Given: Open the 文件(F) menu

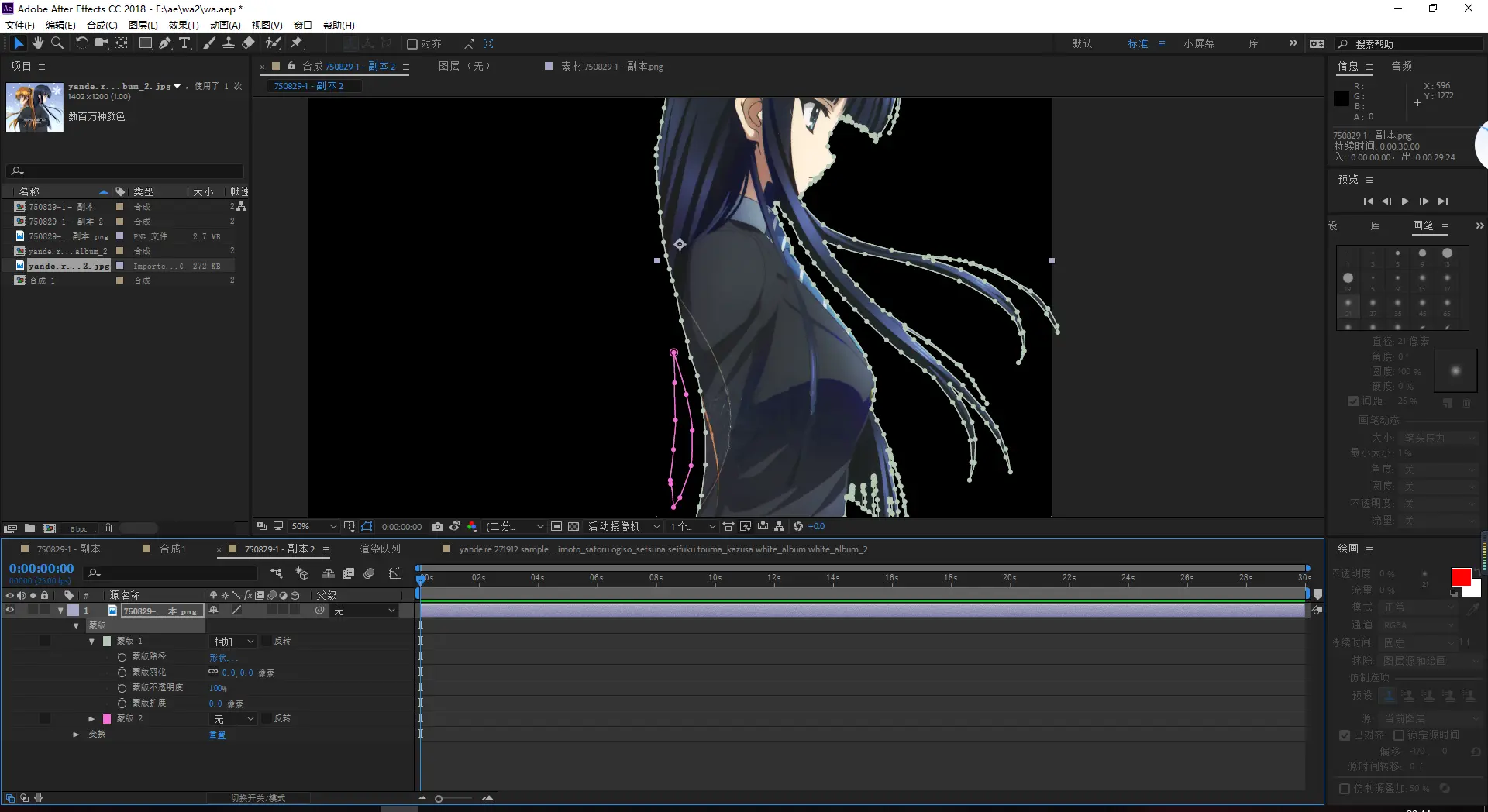Looking at the screenshot, I should tap(20, 26).
